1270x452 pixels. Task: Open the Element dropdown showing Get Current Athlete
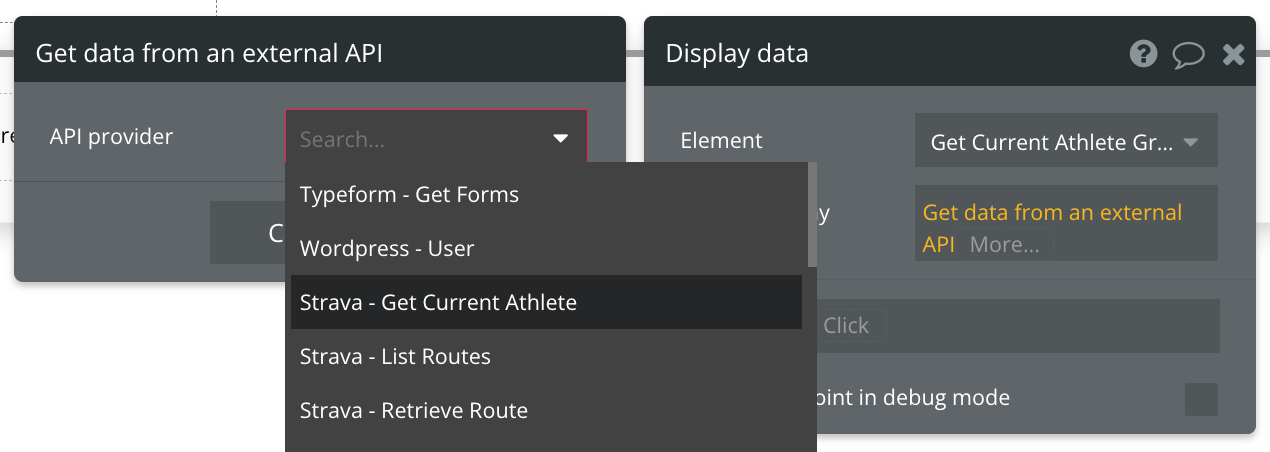click(x=1065, y=143)
